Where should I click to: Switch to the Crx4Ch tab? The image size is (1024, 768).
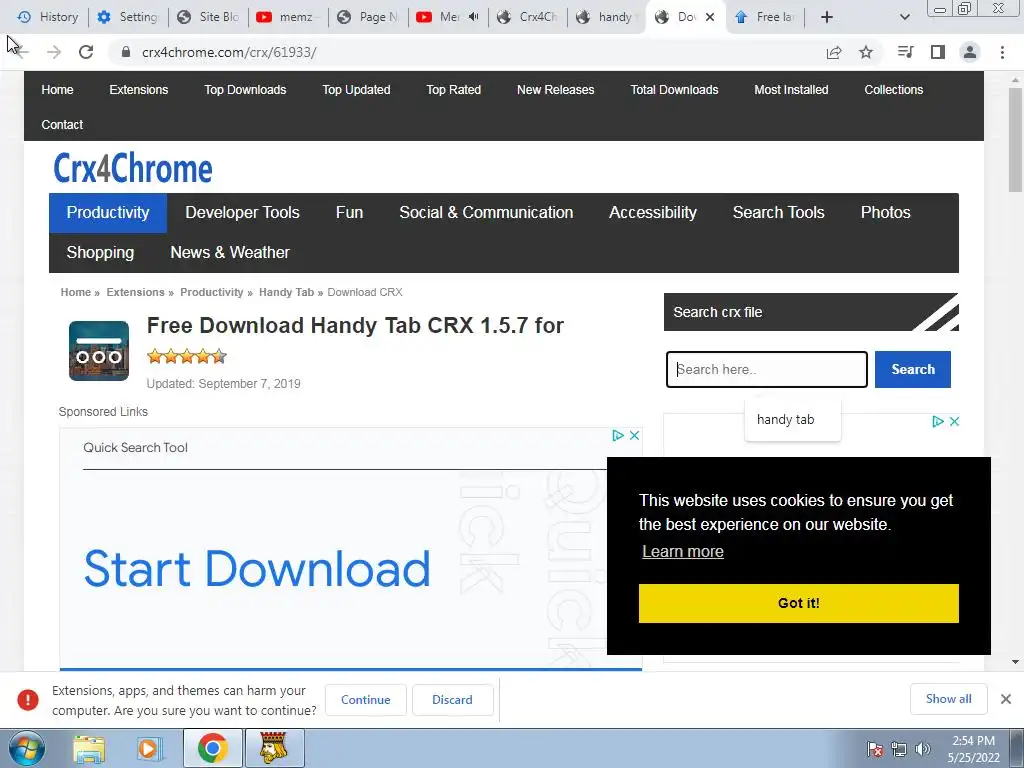point(528,17)
